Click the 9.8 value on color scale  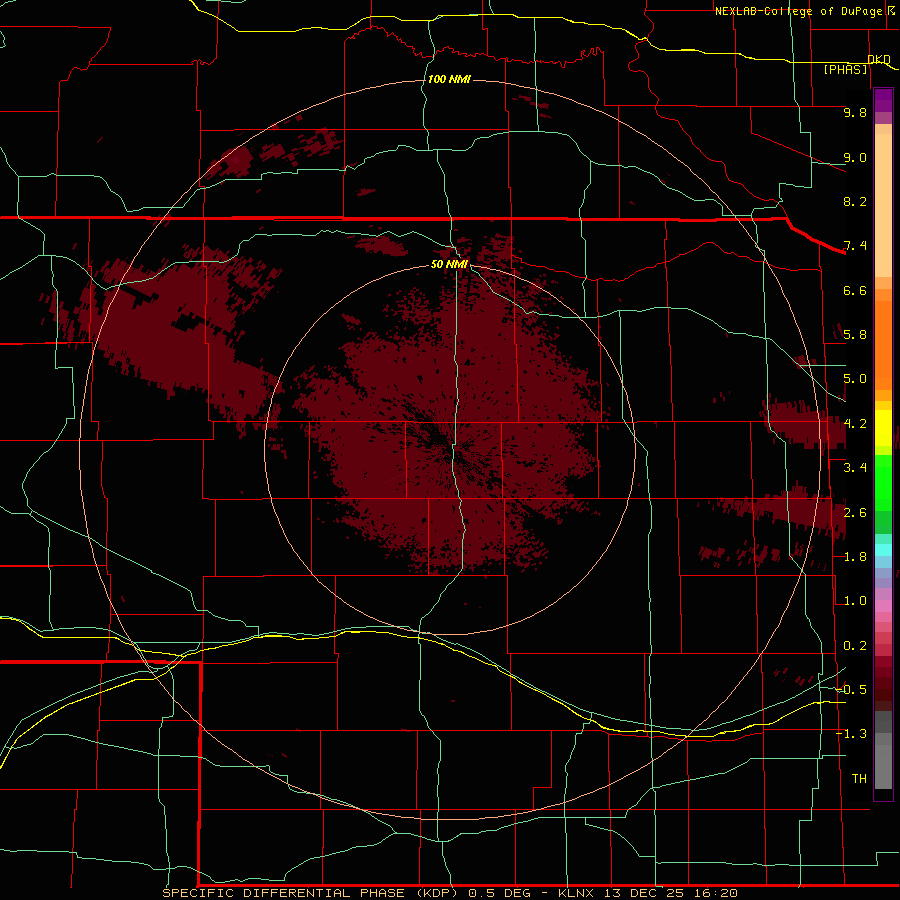pos(855,112)
